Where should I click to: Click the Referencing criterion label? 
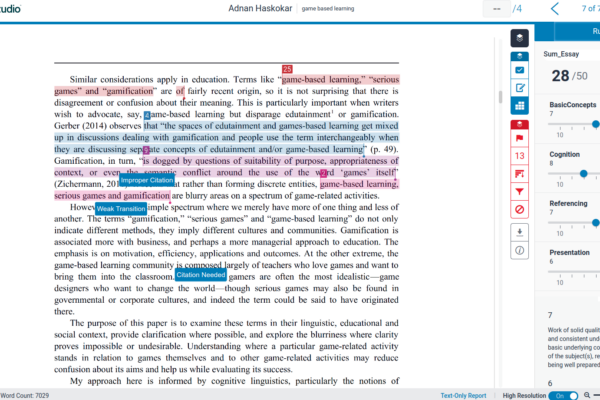(x=568, y=203)
